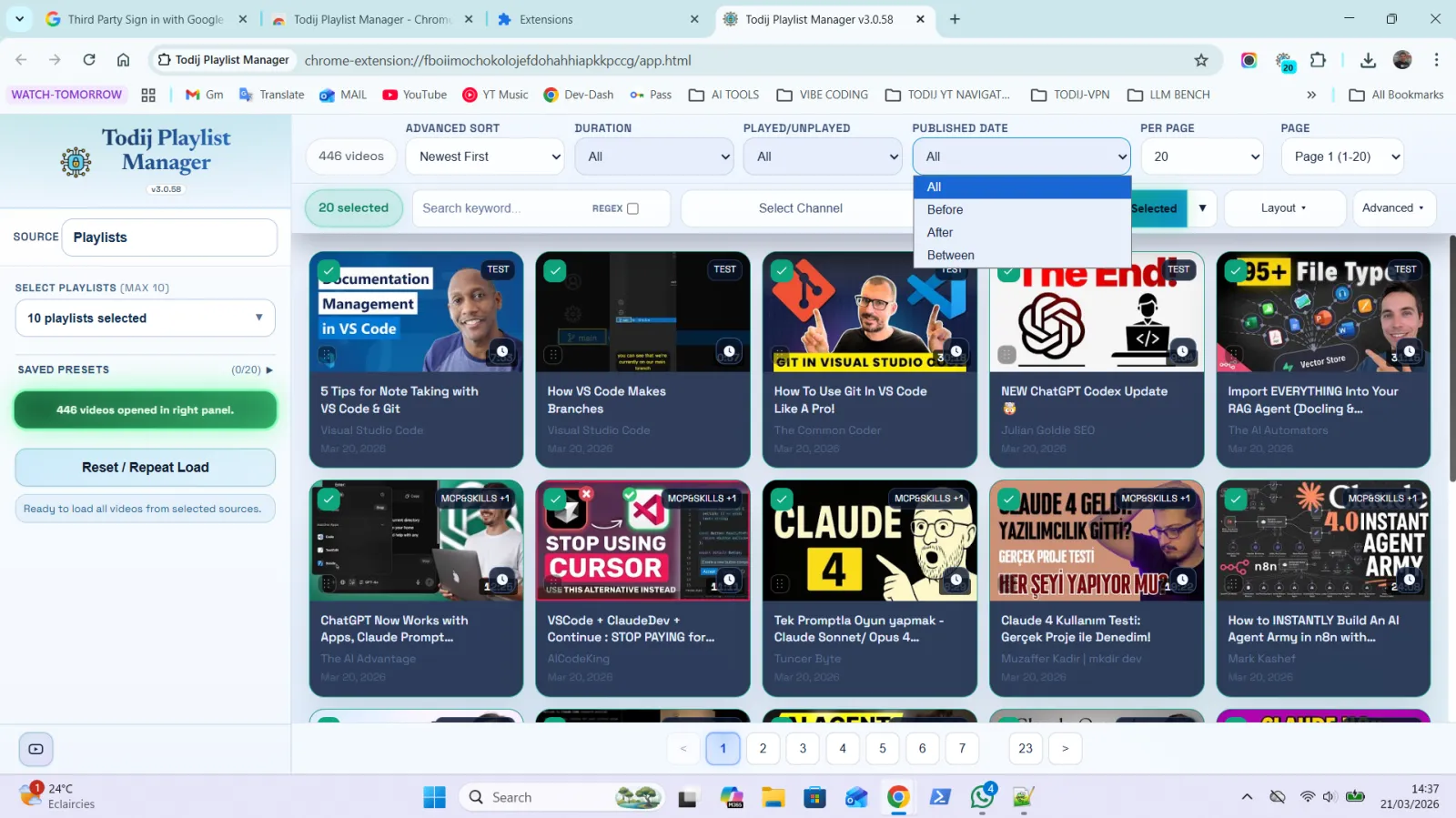Click the Todij gear logo in sidebar

76,163
